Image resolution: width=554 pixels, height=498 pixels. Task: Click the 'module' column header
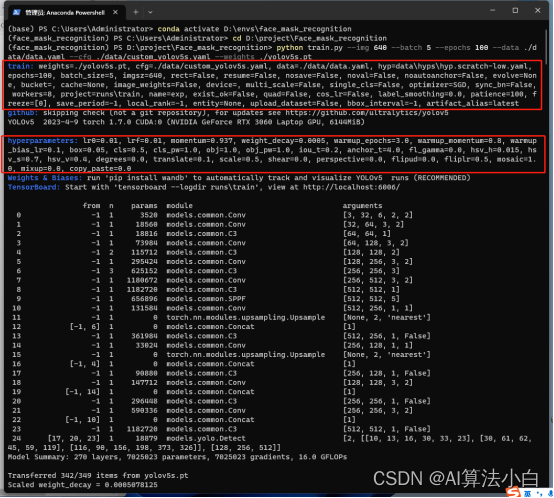tap(179, 206)
